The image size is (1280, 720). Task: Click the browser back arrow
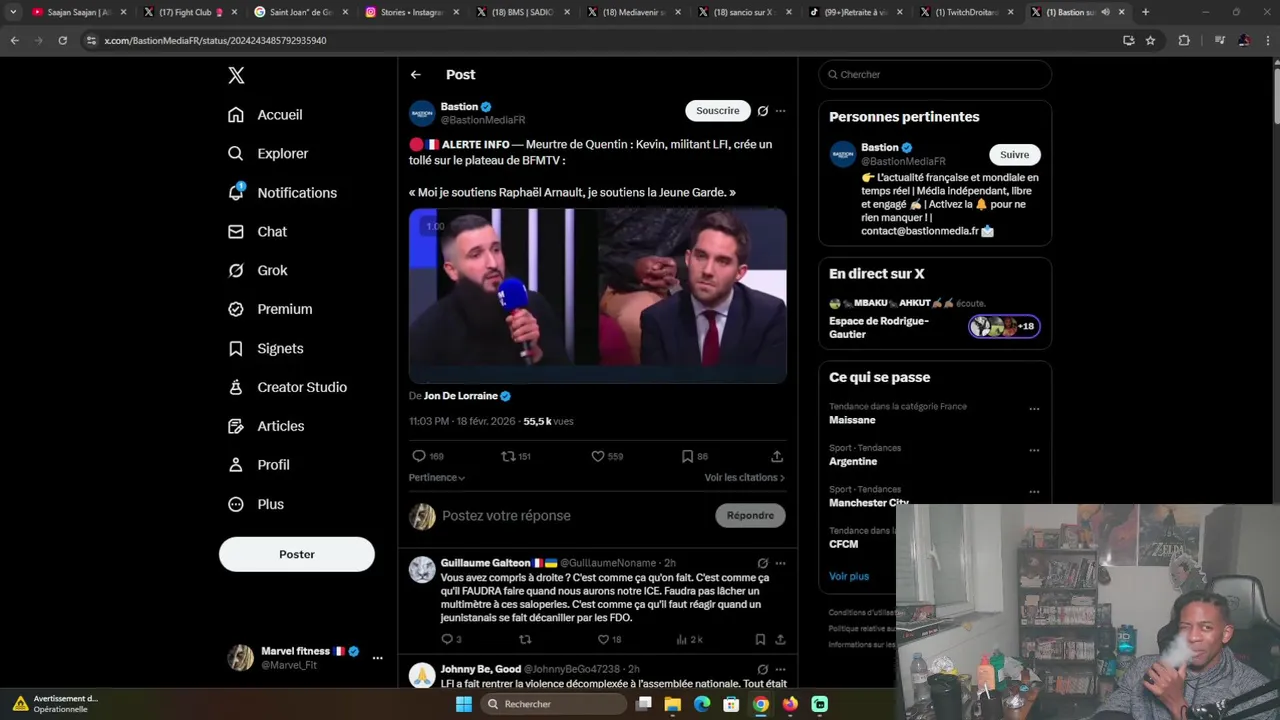click(15, 41)
